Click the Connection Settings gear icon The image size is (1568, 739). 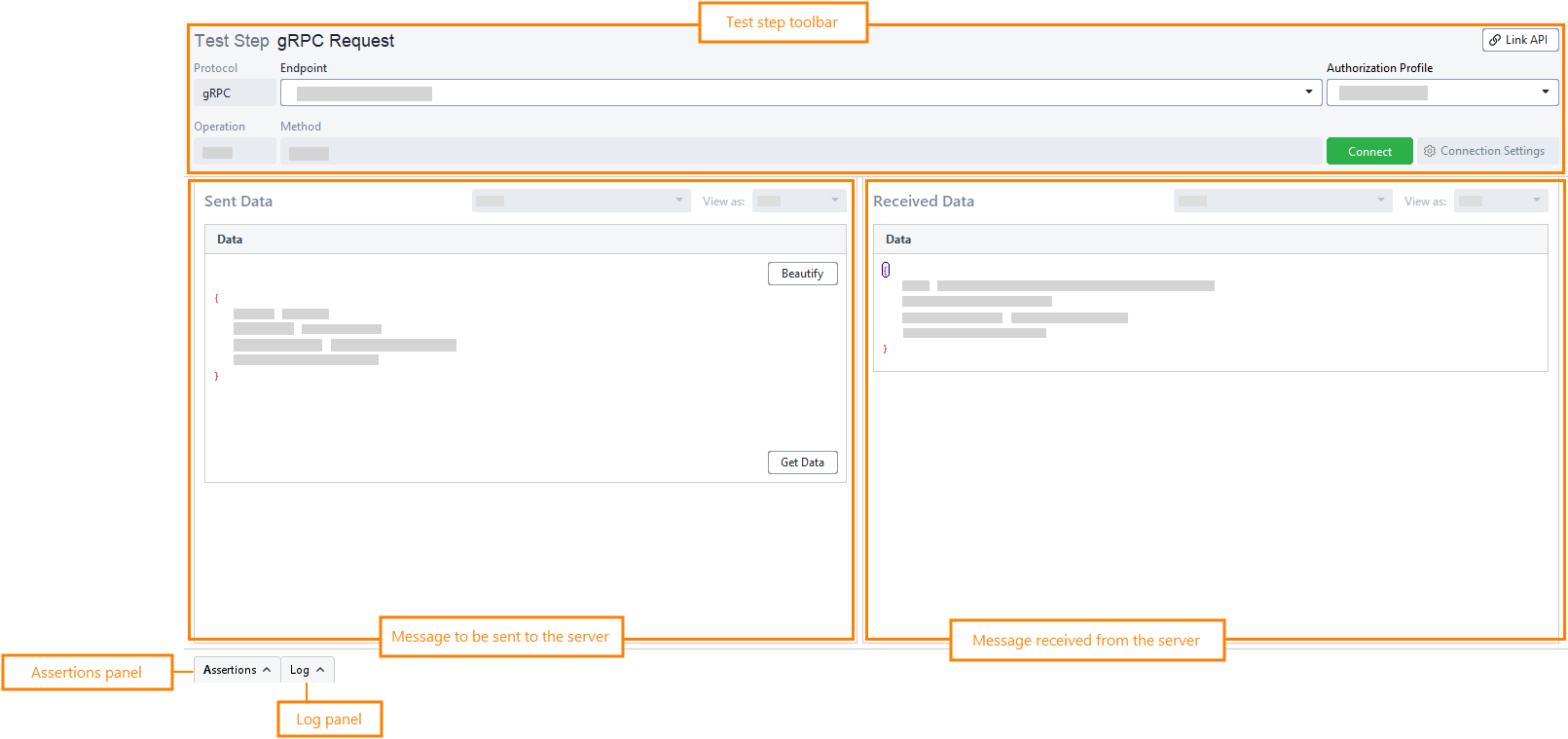(1430, 151)
